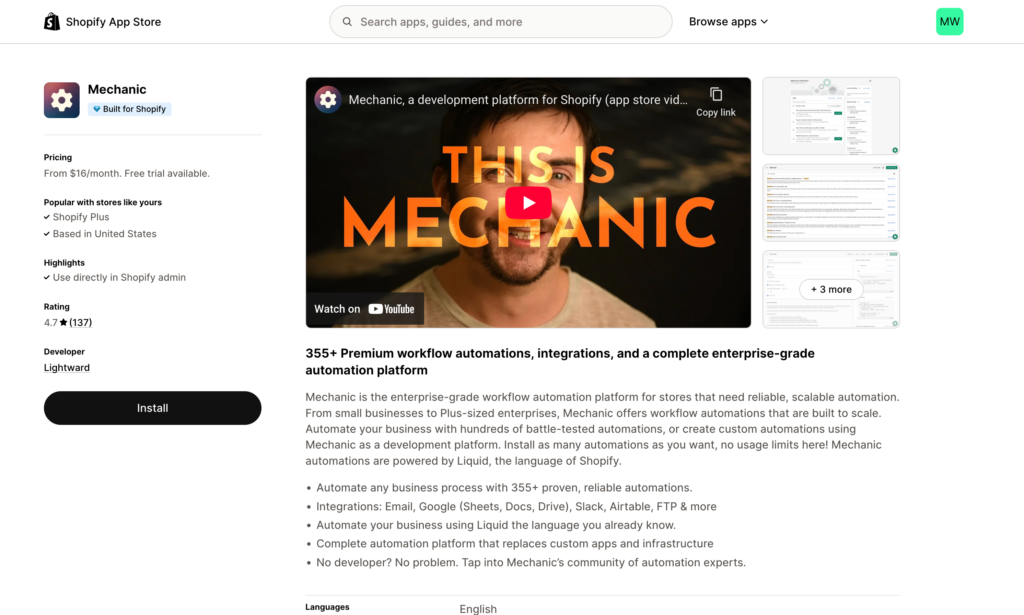Expand the remaining screenshots with +3 more

click(830, 289)
